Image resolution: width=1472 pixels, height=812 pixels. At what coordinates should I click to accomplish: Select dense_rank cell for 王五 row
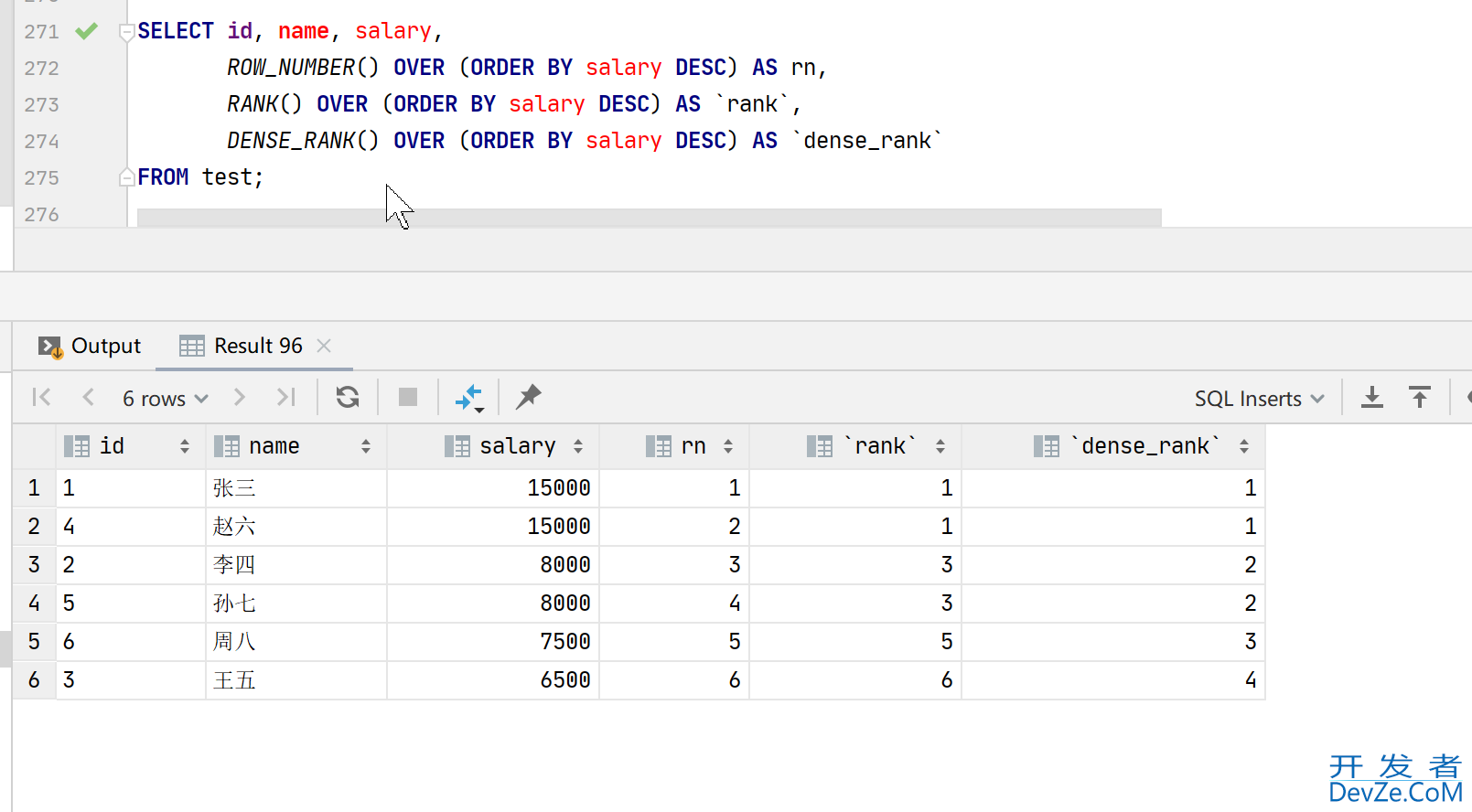pyautogui.click(x=1113, y=680)
